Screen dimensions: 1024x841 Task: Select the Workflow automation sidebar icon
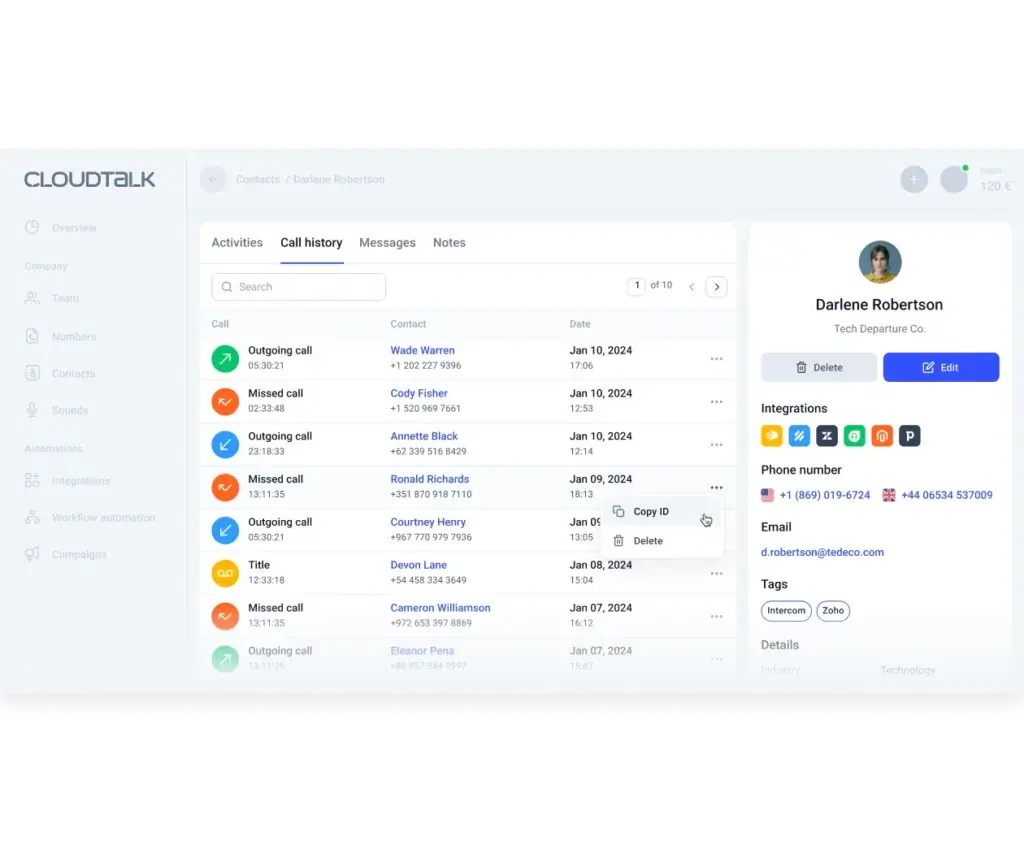pos(32,517)
